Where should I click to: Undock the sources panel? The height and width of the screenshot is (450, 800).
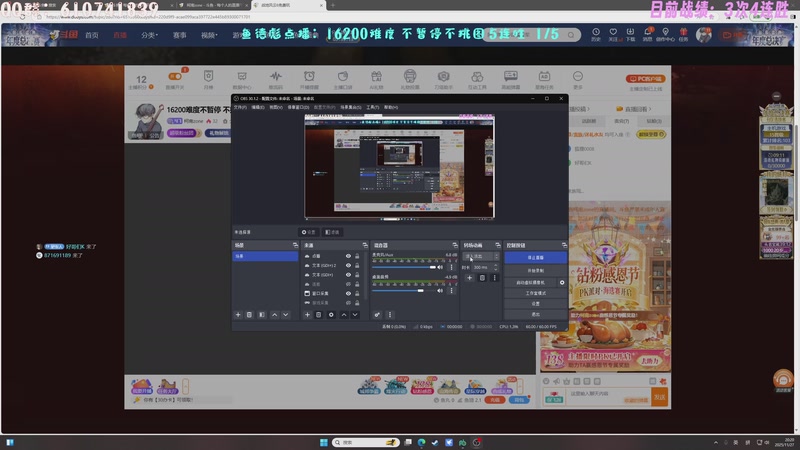point(365,245)
